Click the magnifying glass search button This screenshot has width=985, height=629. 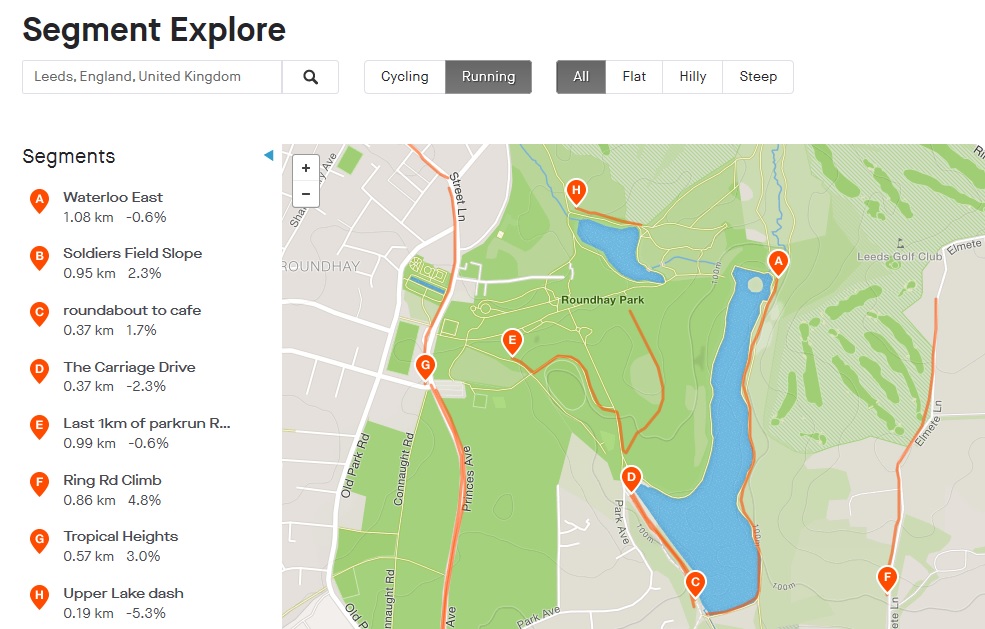click(310, 77)
